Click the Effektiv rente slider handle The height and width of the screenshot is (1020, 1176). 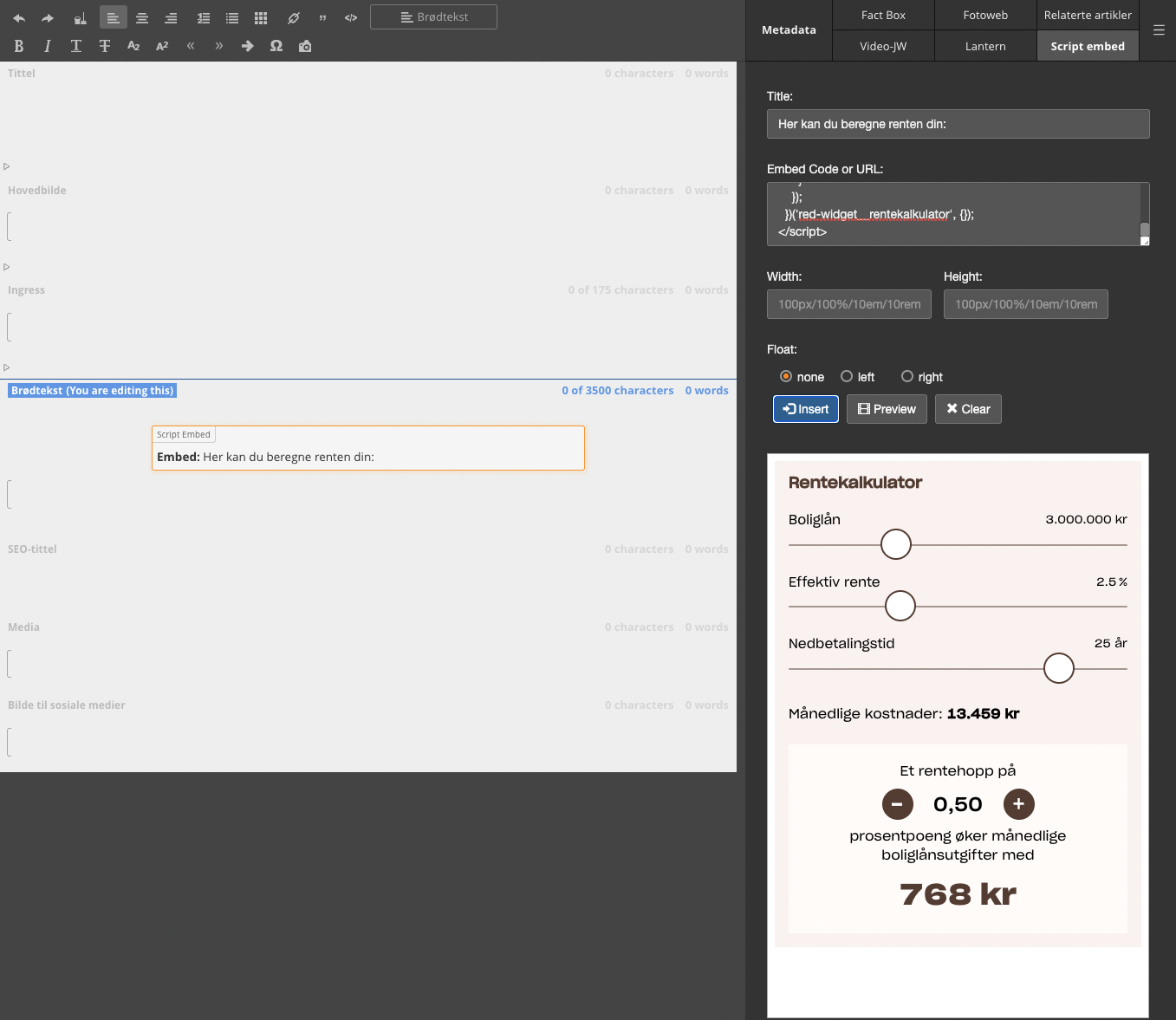(900, 606)
